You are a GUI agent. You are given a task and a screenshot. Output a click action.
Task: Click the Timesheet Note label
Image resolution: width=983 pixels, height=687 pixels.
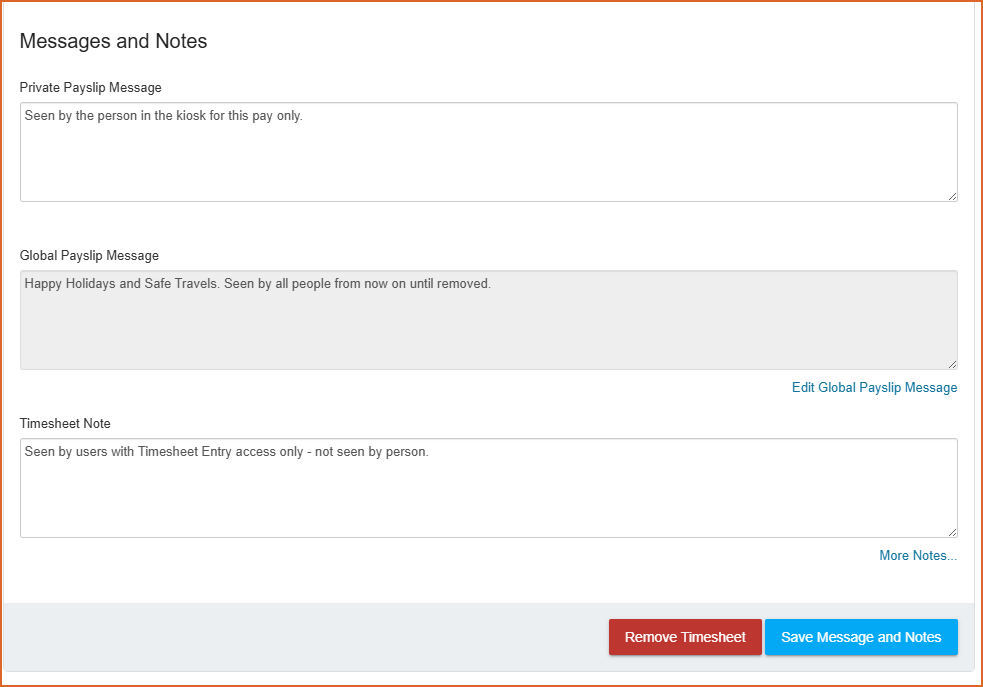tap(65, 424)
